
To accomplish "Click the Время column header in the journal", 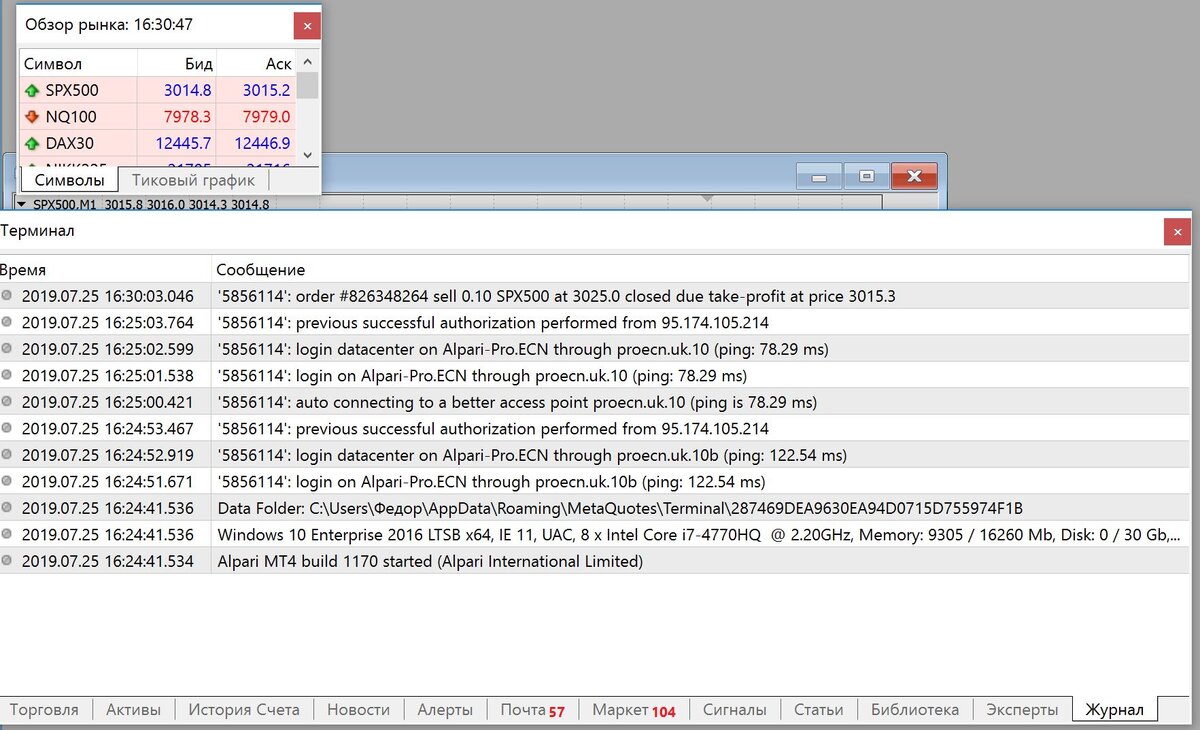I will pyautogui.click(x=105, y=270).
